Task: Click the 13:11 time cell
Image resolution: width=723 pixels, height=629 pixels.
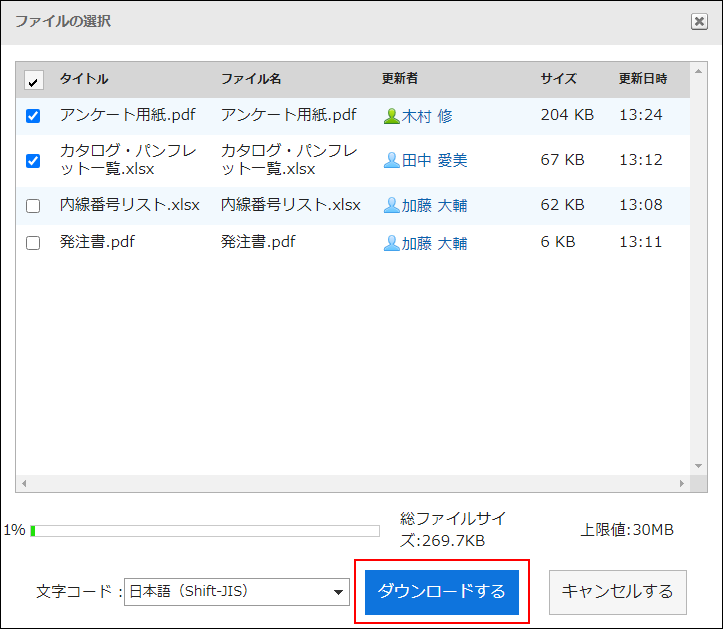Action: [640, 242]
